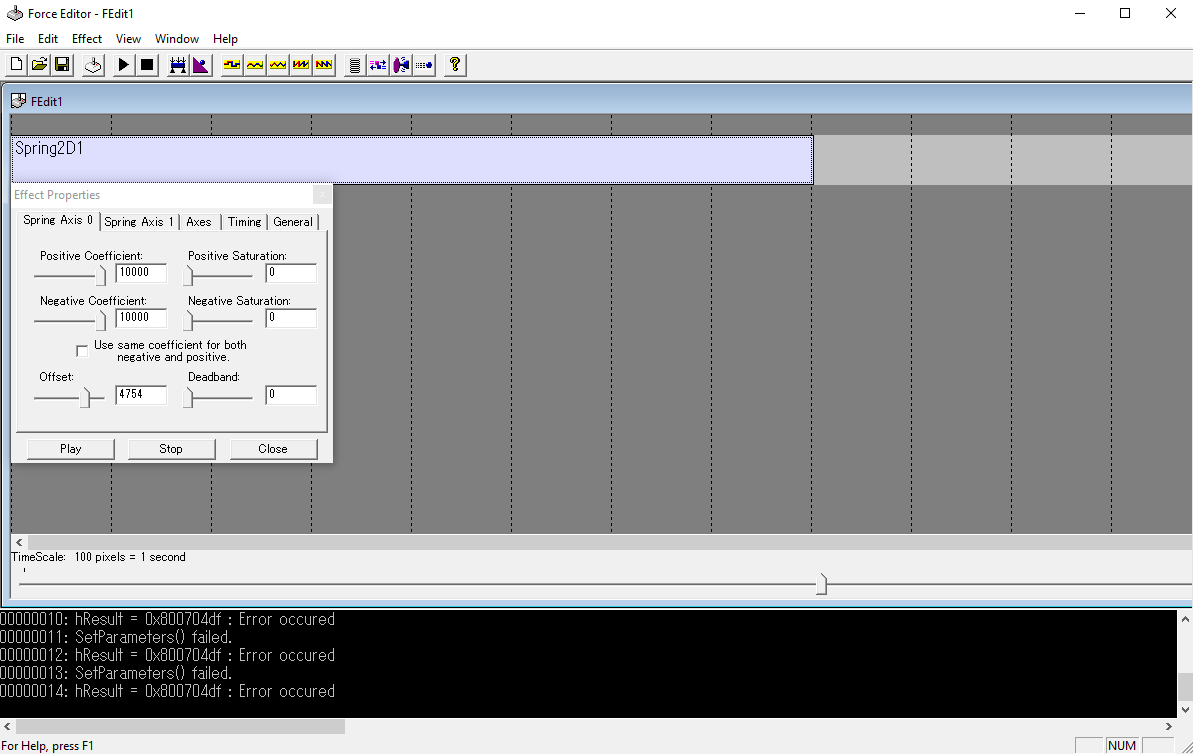Open the Effect menu

click(x=87, y=39)
